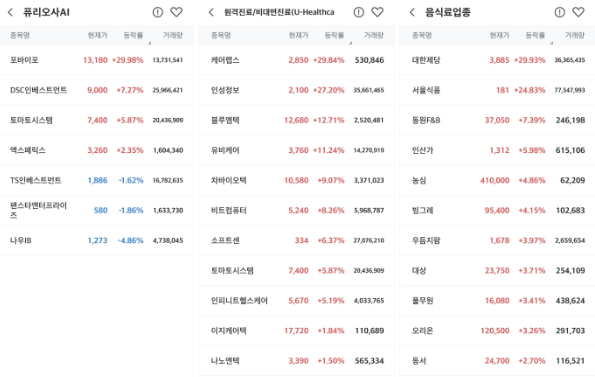Select 오리온 volume 291,703
595x377 pixels.
coord(570,331)
